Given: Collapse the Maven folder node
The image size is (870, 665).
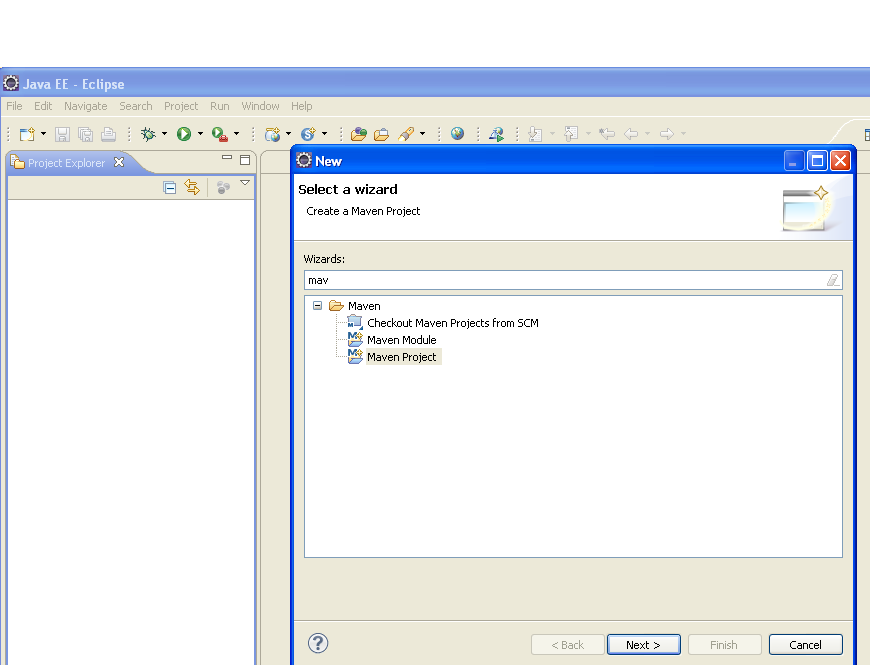Looking at the screenshot, I should point(317,306).
